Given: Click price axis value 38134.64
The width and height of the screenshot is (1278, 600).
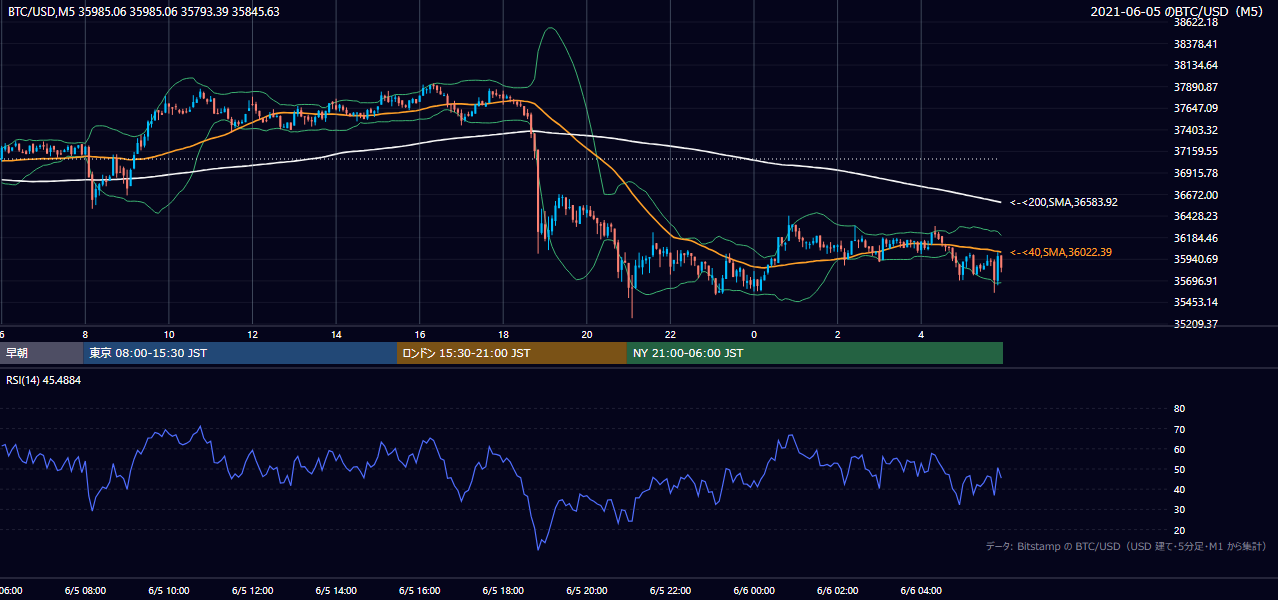Looking at the screenshot, I should (x=1195, y=65).
